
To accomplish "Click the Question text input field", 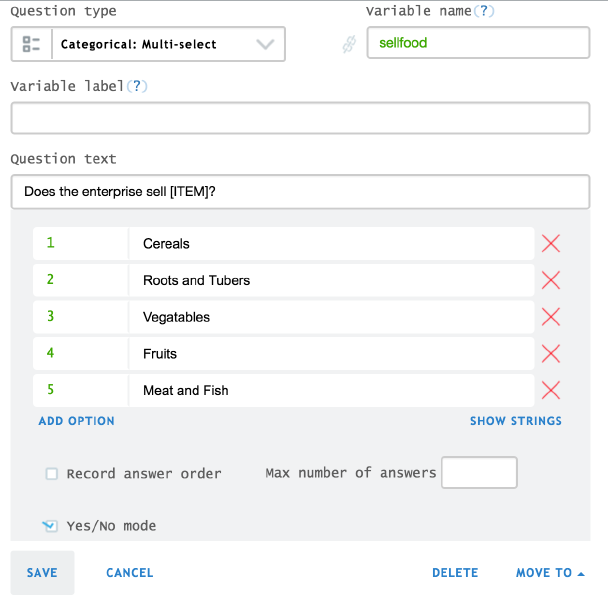I will 300,191.
